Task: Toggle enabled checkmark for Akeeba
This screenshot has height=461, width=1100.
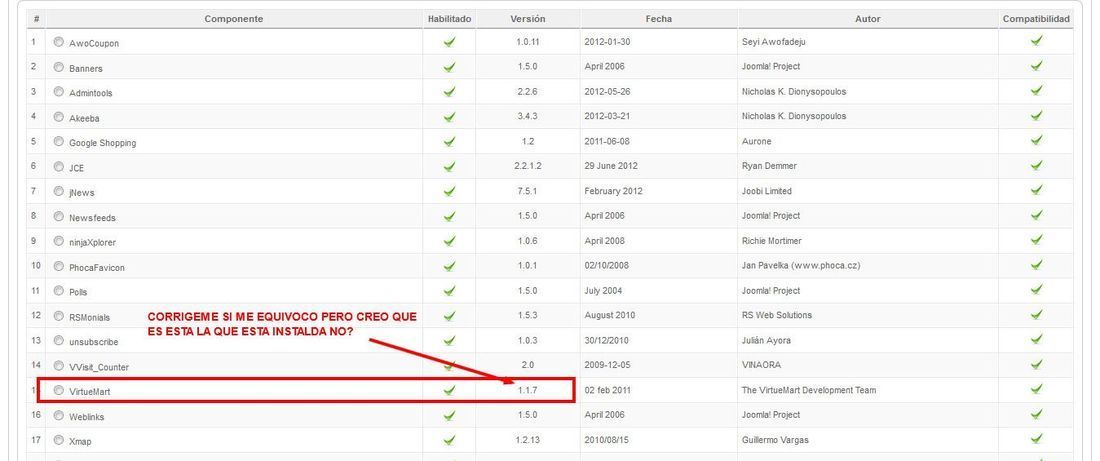Action: click(450, 117)
